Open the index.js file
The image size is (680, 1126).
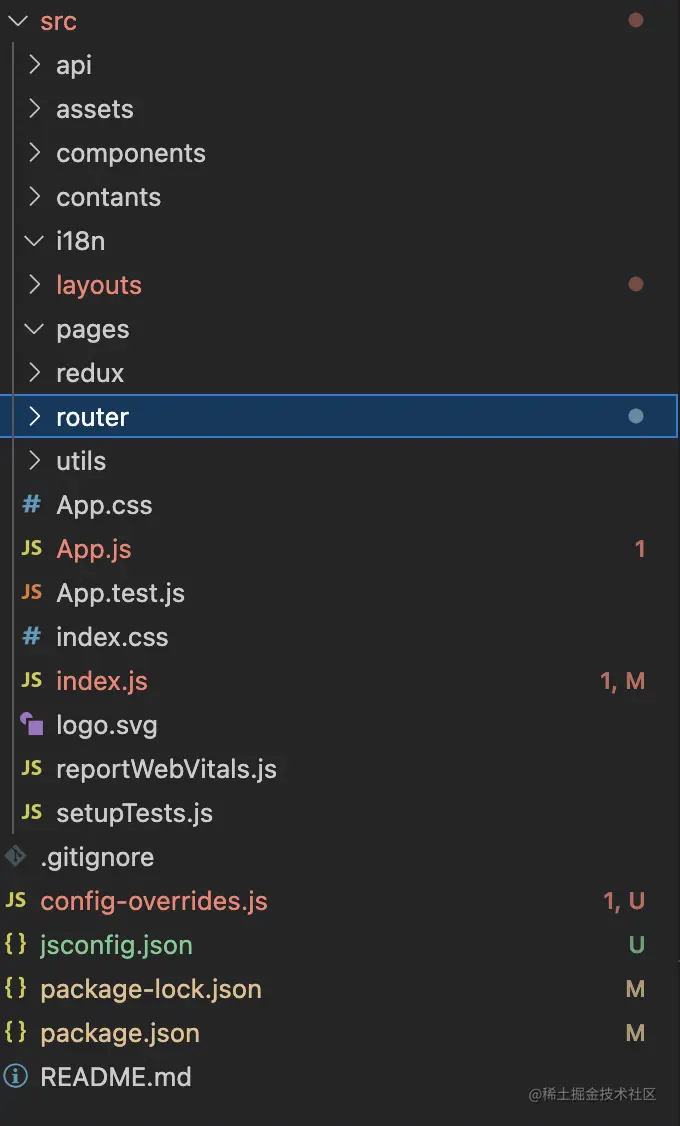click(102, 681)
